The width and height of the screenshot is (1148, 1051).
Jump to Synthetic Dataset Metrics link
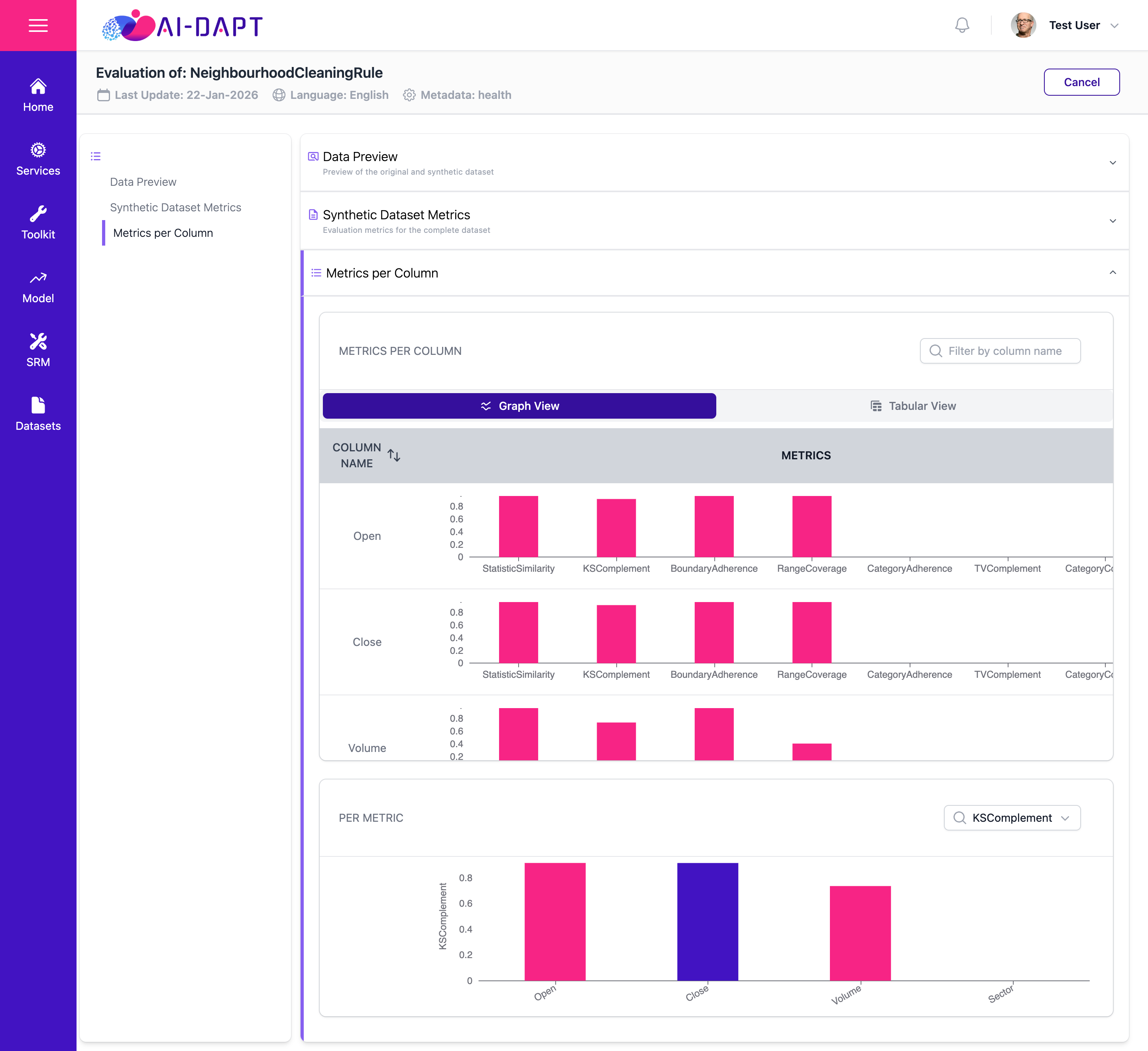[x=175, y=207]
